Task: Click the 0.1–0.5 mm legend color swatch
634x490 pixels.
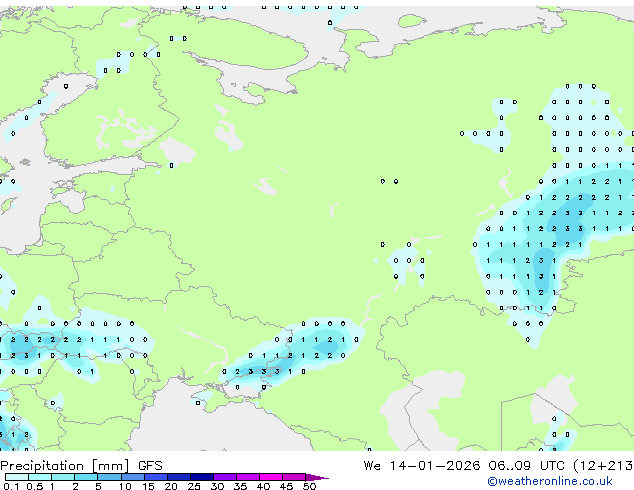Action: pos(17,477)
